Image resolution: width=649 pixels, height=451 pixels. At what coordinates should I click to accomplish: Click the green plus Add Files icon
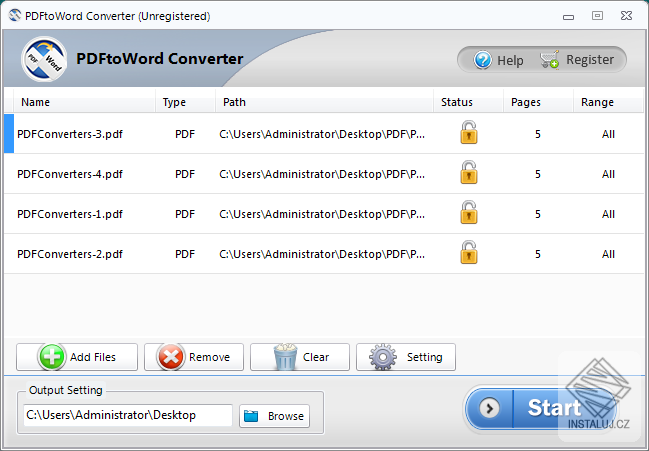pyautogui.click(x=52, y=357)
